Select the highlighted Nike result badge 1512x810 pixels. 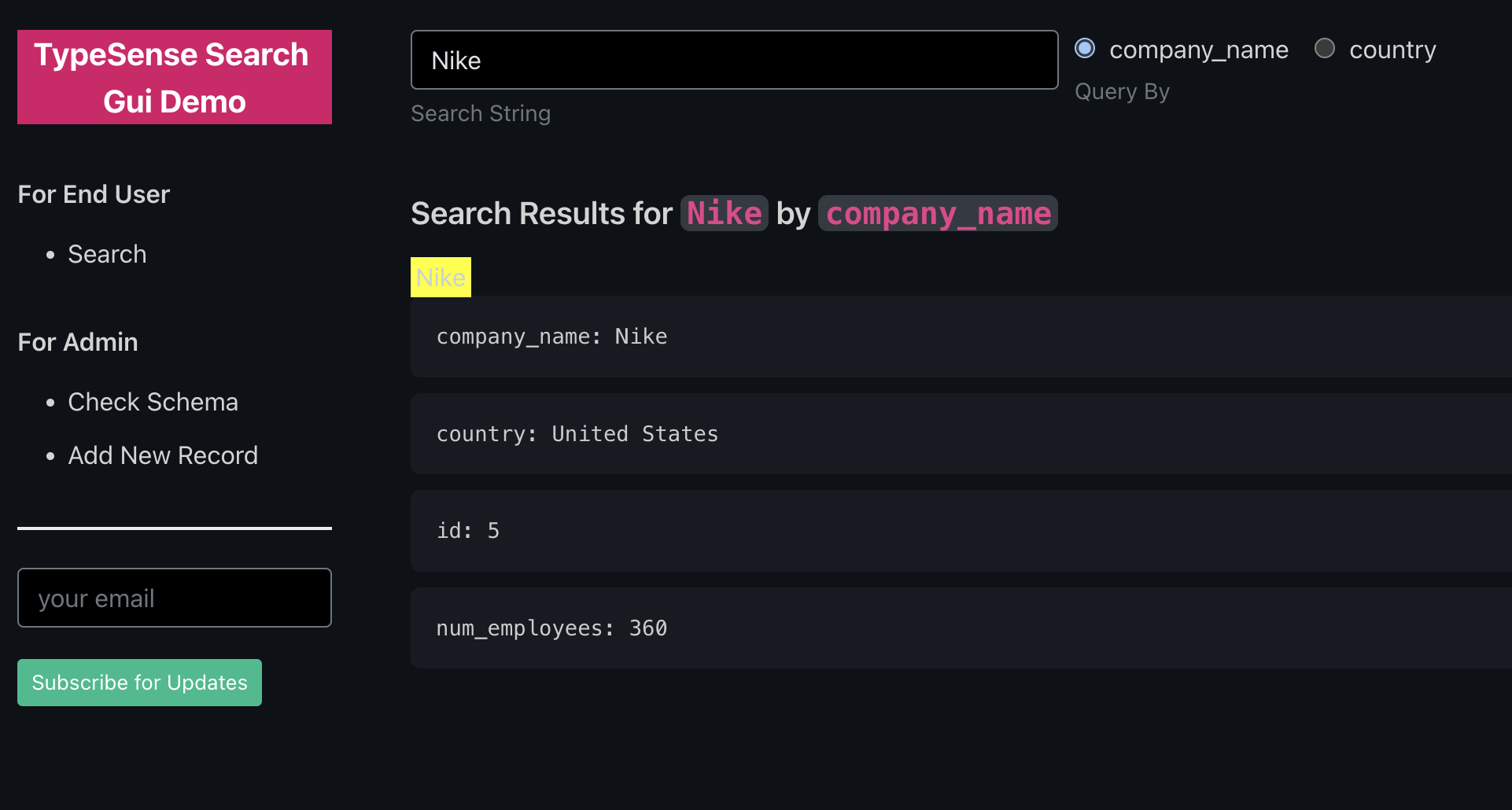pos(440,277)
